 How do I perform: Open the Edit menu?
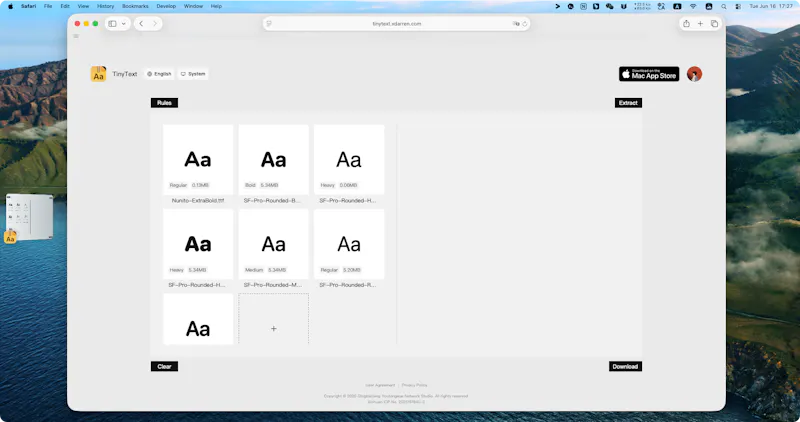pos(65,6)
